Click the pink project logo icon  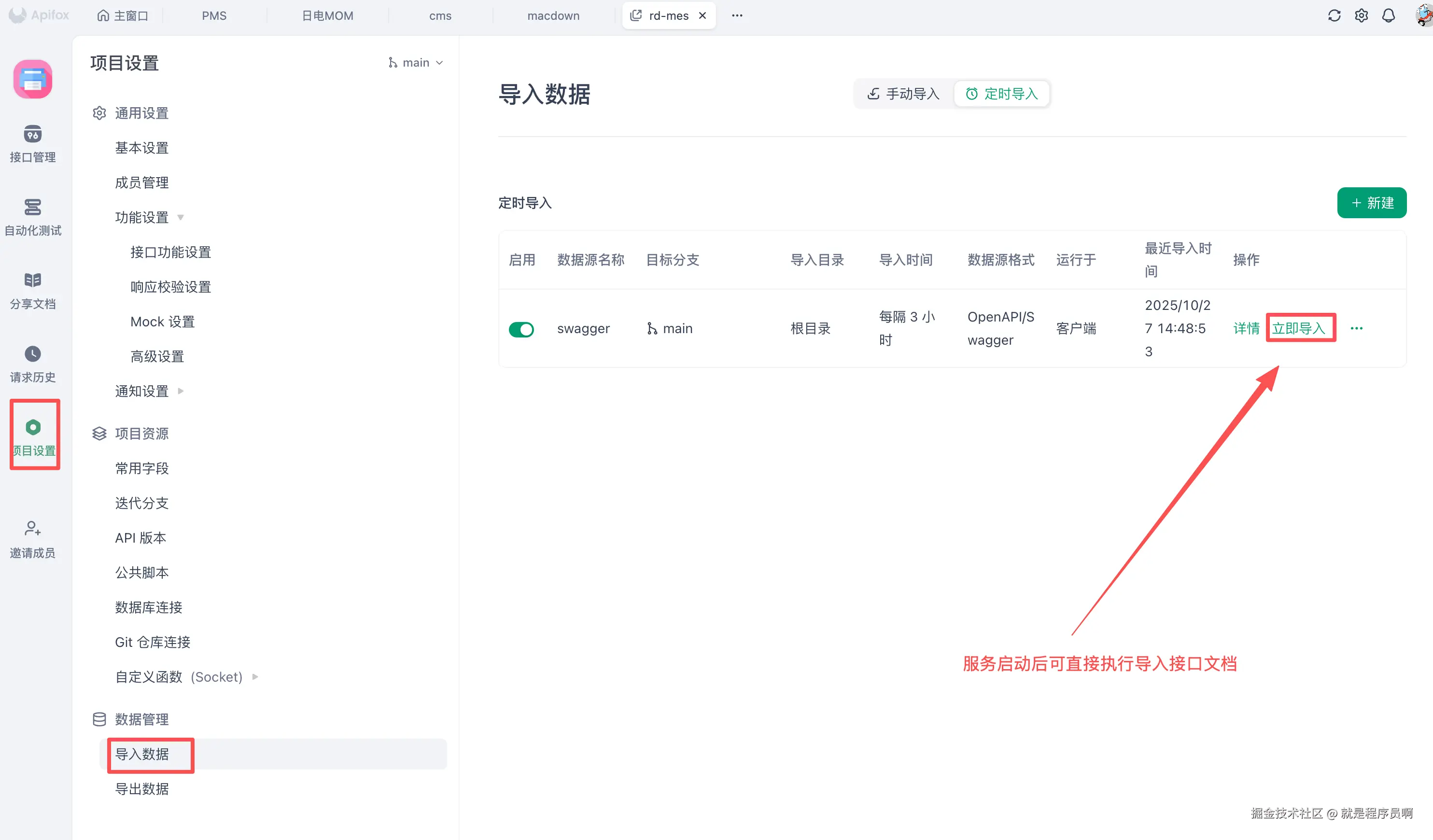[x=32, y=79]
